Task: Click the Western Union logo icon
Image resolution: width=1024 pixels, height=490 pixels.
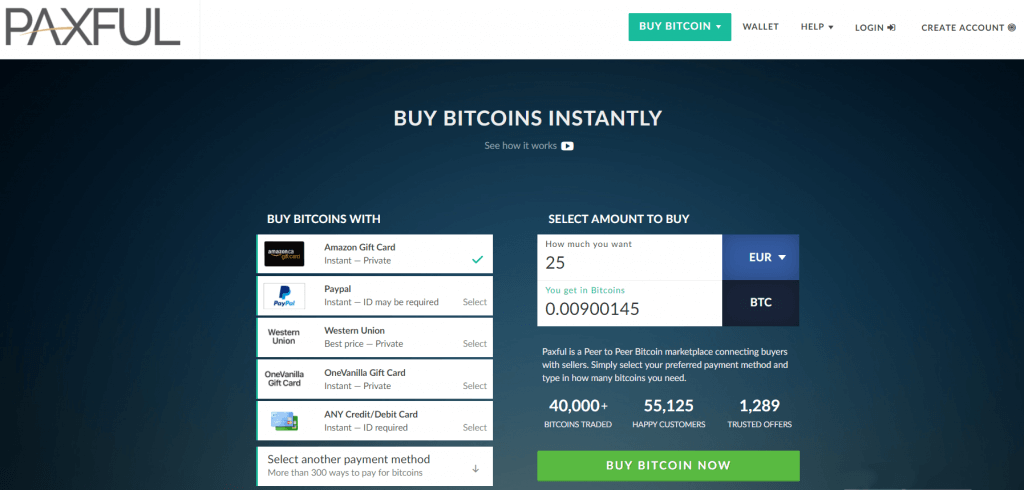Action: pyautogui.click(x=284, y=337)
